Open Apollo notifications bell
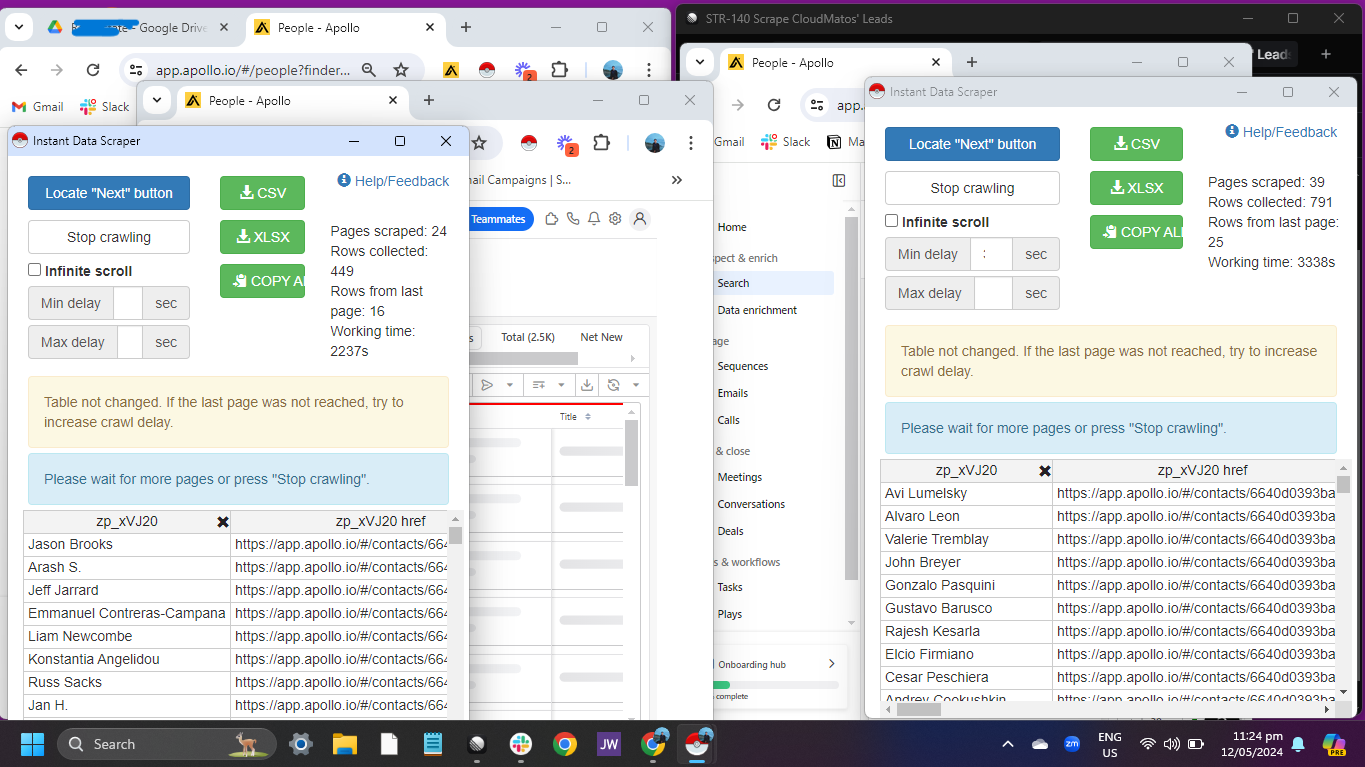 [x=594, y=219]
